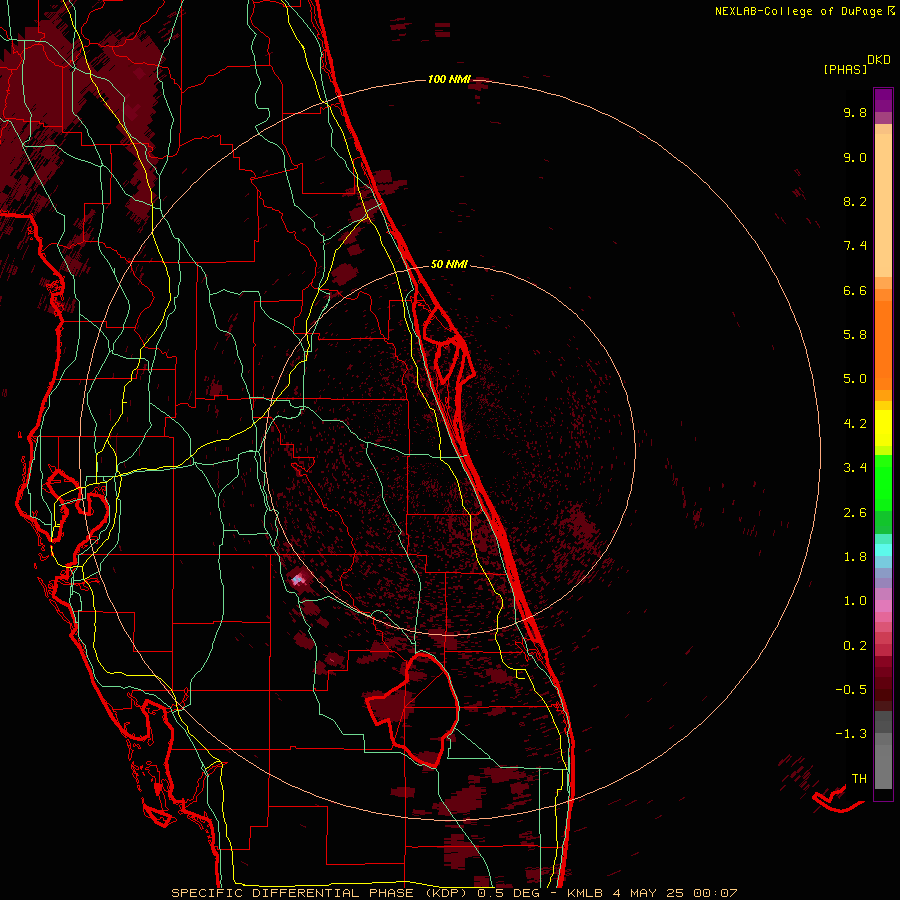Click the KMLB radar site identifier
Viewport: 900px width, 900px height.
tap(585, 893)
